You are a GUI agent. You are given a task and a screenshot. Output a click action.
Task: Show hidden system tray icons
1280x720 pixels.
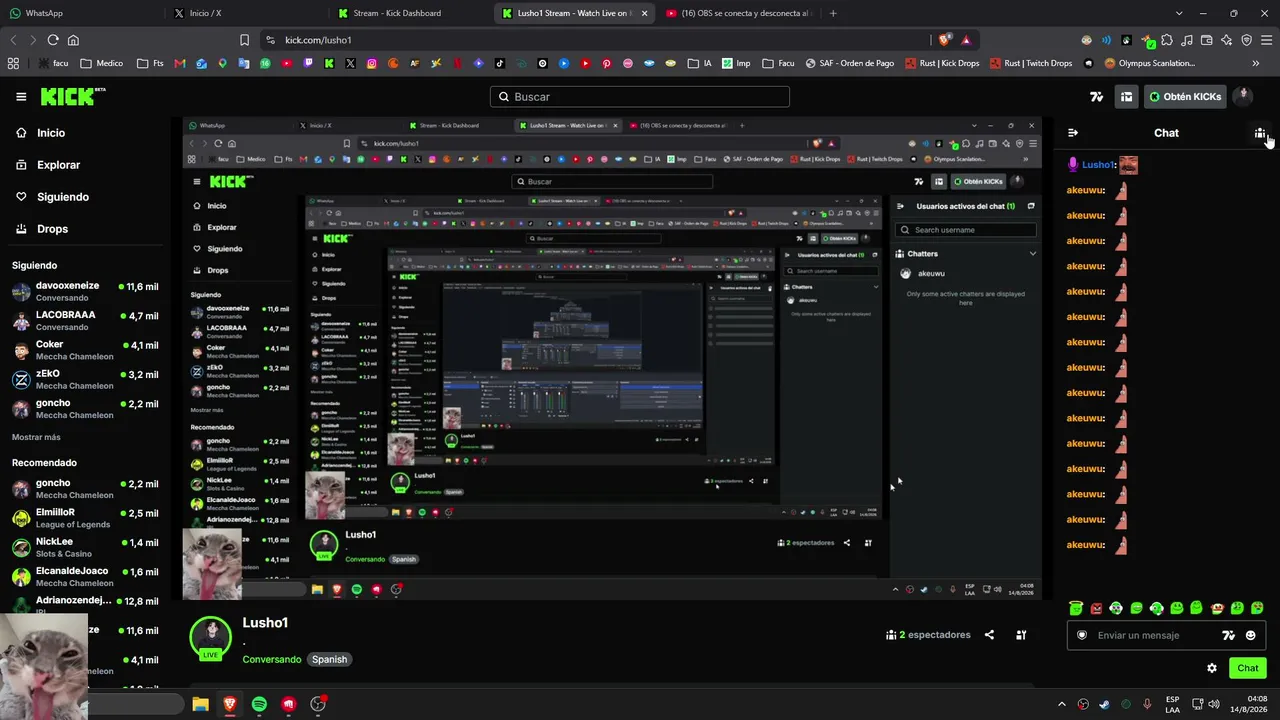click(1062, 704)
